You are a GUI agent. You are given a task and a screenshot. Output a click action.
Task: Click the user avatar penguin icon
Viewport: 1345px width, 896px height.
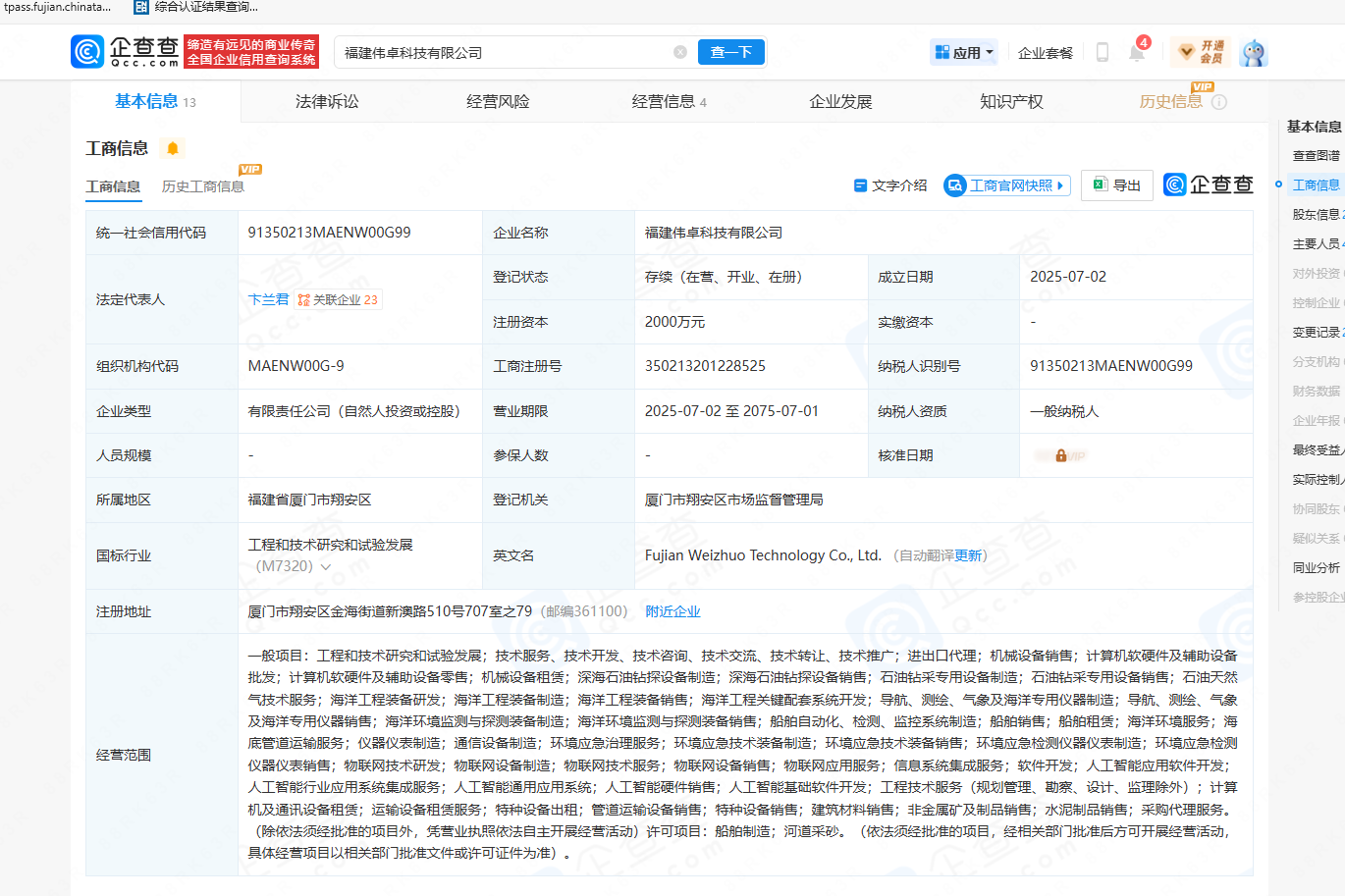pos(1252,53)
